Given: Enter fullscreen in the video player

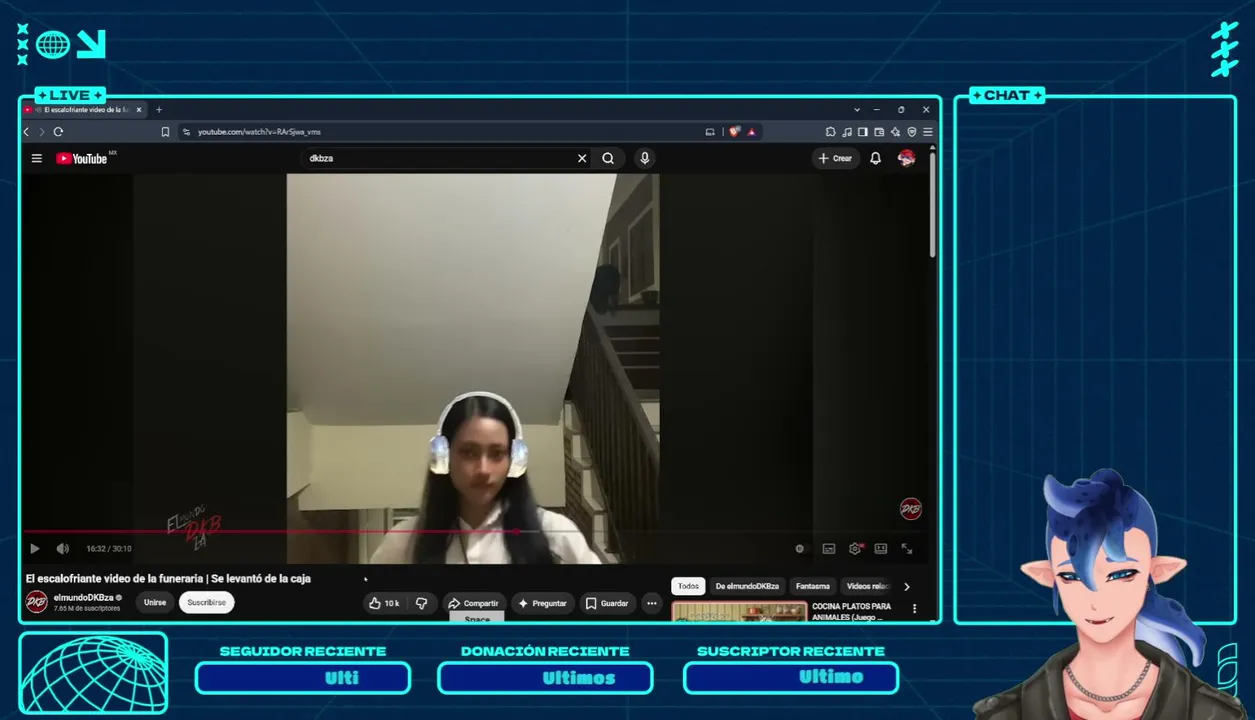Looking at the screenshot, I should click(x=907, y=548).
